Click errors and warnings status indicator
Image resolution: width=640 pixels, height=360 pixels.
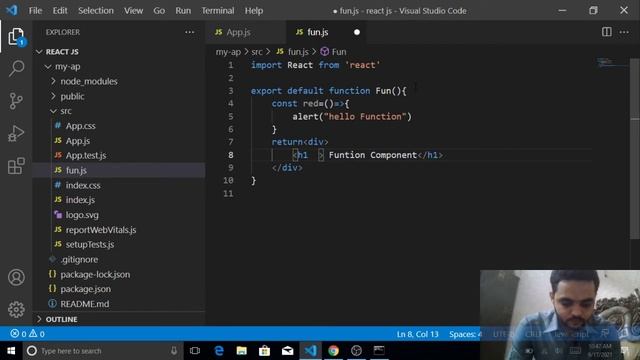pyautogui.click(x=27, y=334)
